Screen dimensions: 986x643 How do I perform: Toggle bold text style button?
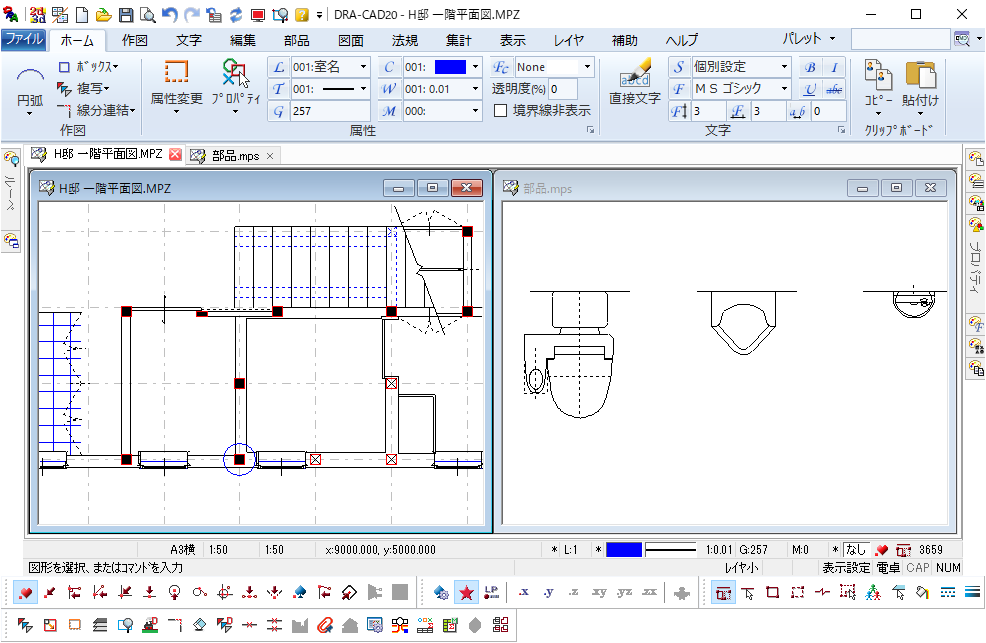pos(810,67)
